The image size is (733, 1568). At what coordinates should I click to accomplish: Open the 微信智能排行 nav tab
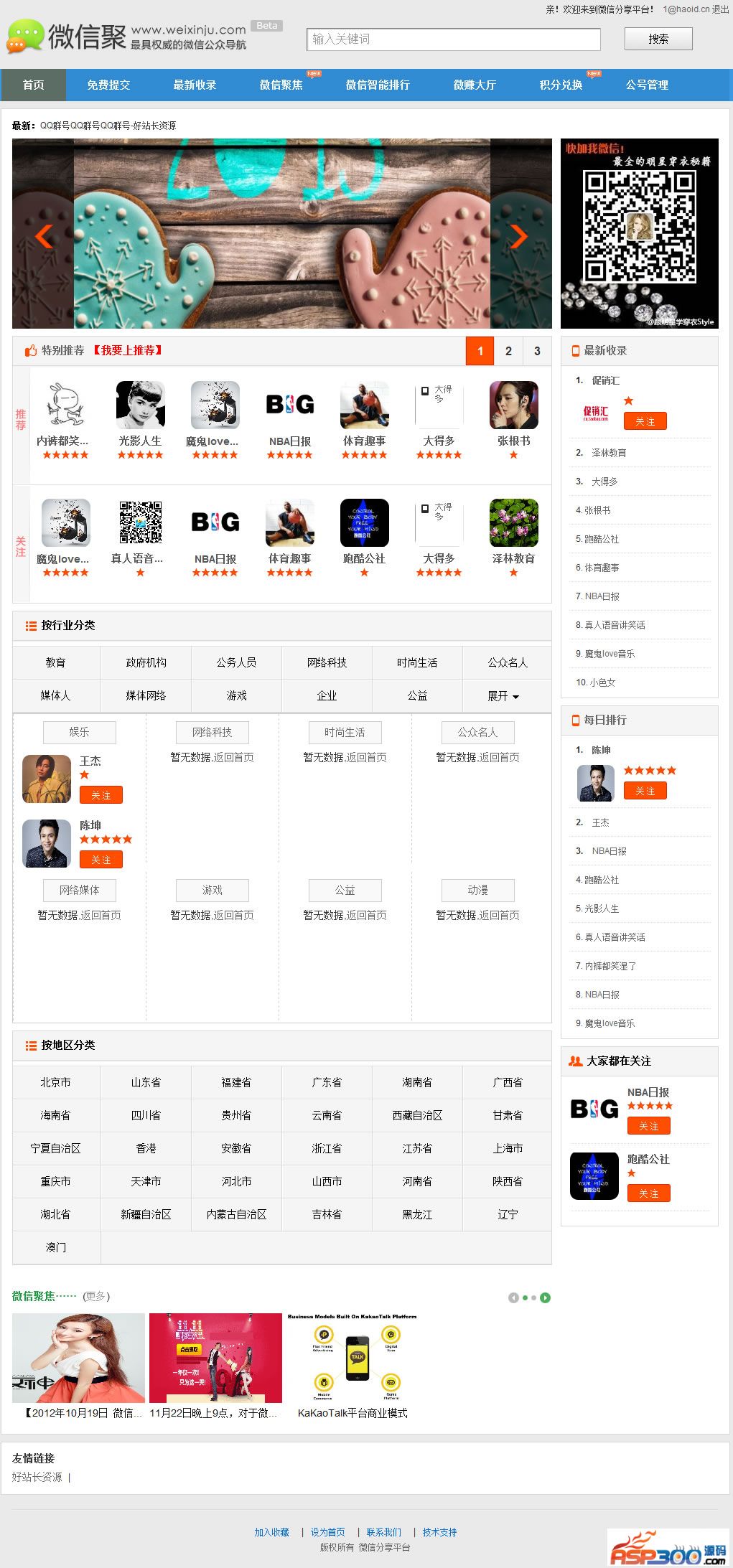pyautogui.click(x=378, y=85)
